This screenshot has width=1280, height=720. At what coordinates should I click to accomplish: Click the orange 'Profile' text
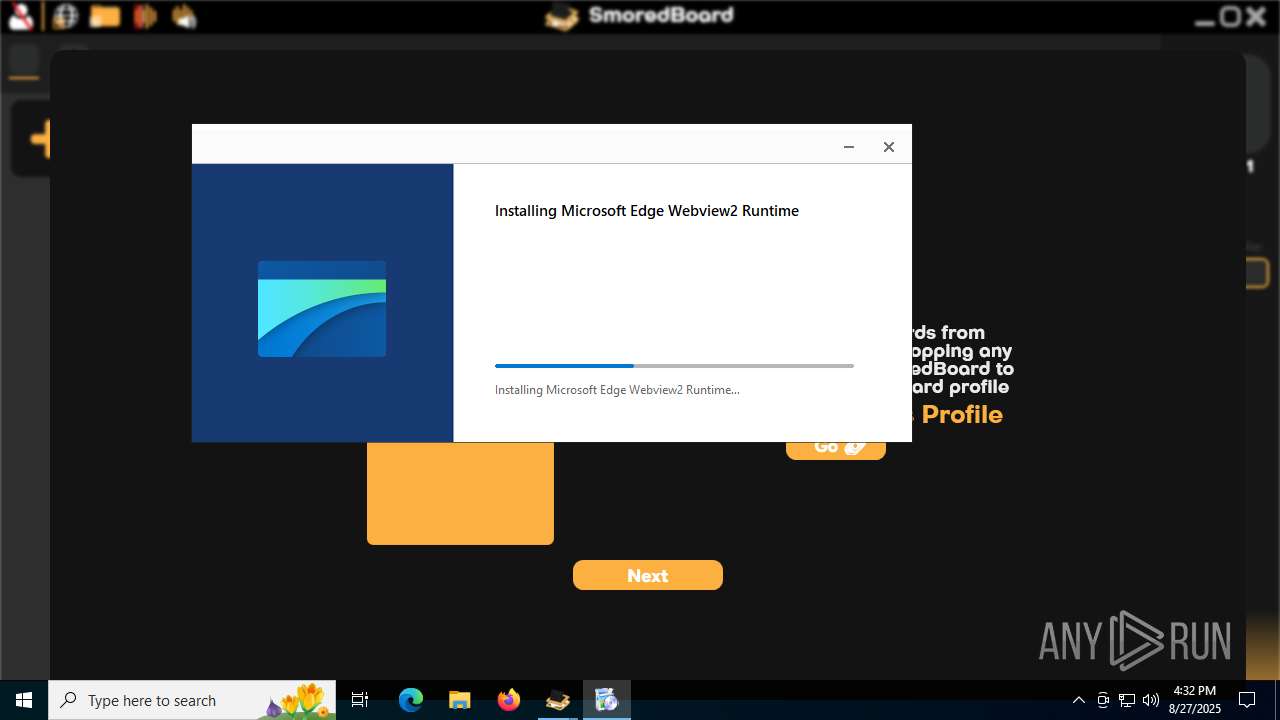tap(962, 414)
